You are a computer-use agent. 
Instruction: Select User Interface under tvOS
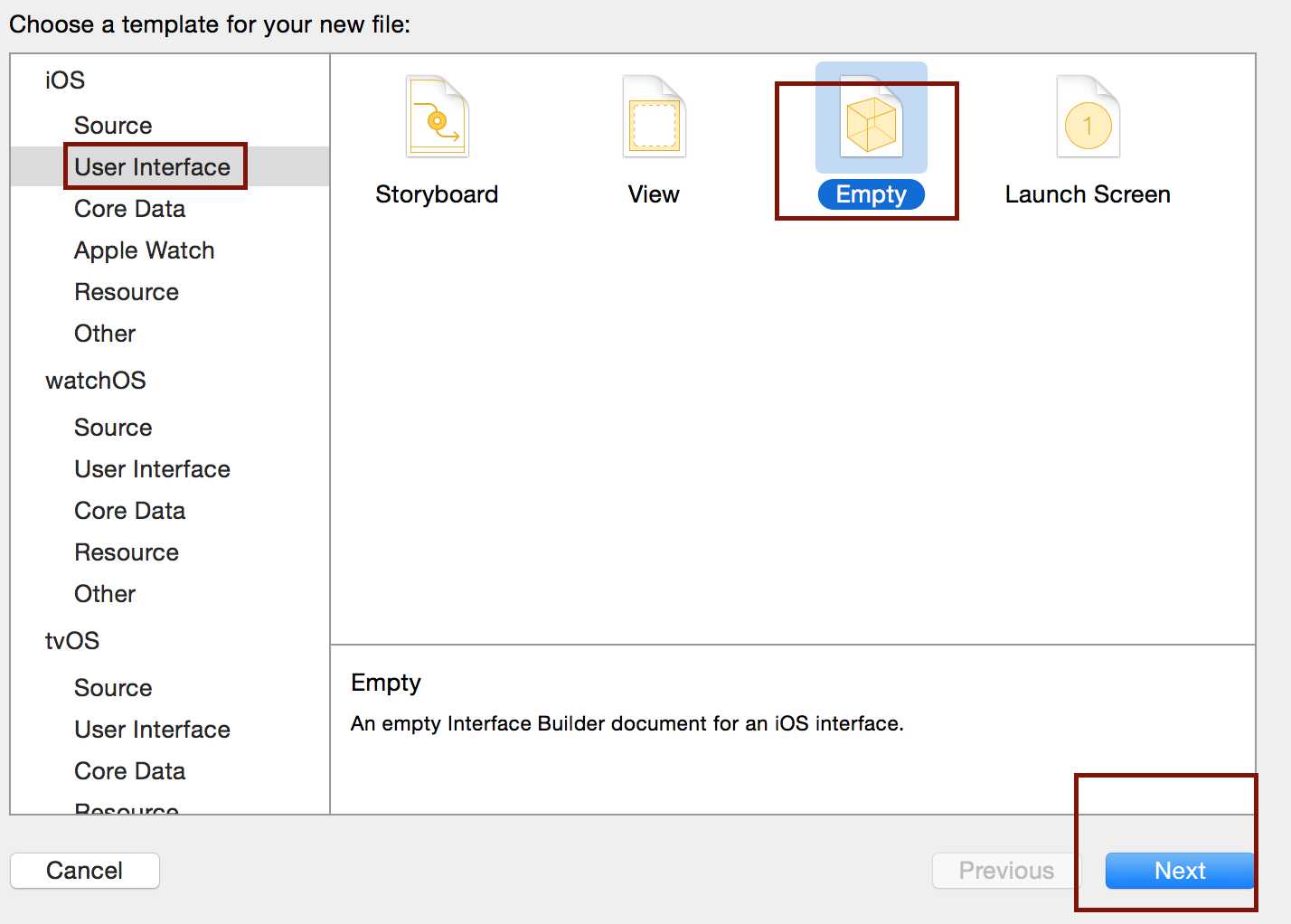[152, 730]
